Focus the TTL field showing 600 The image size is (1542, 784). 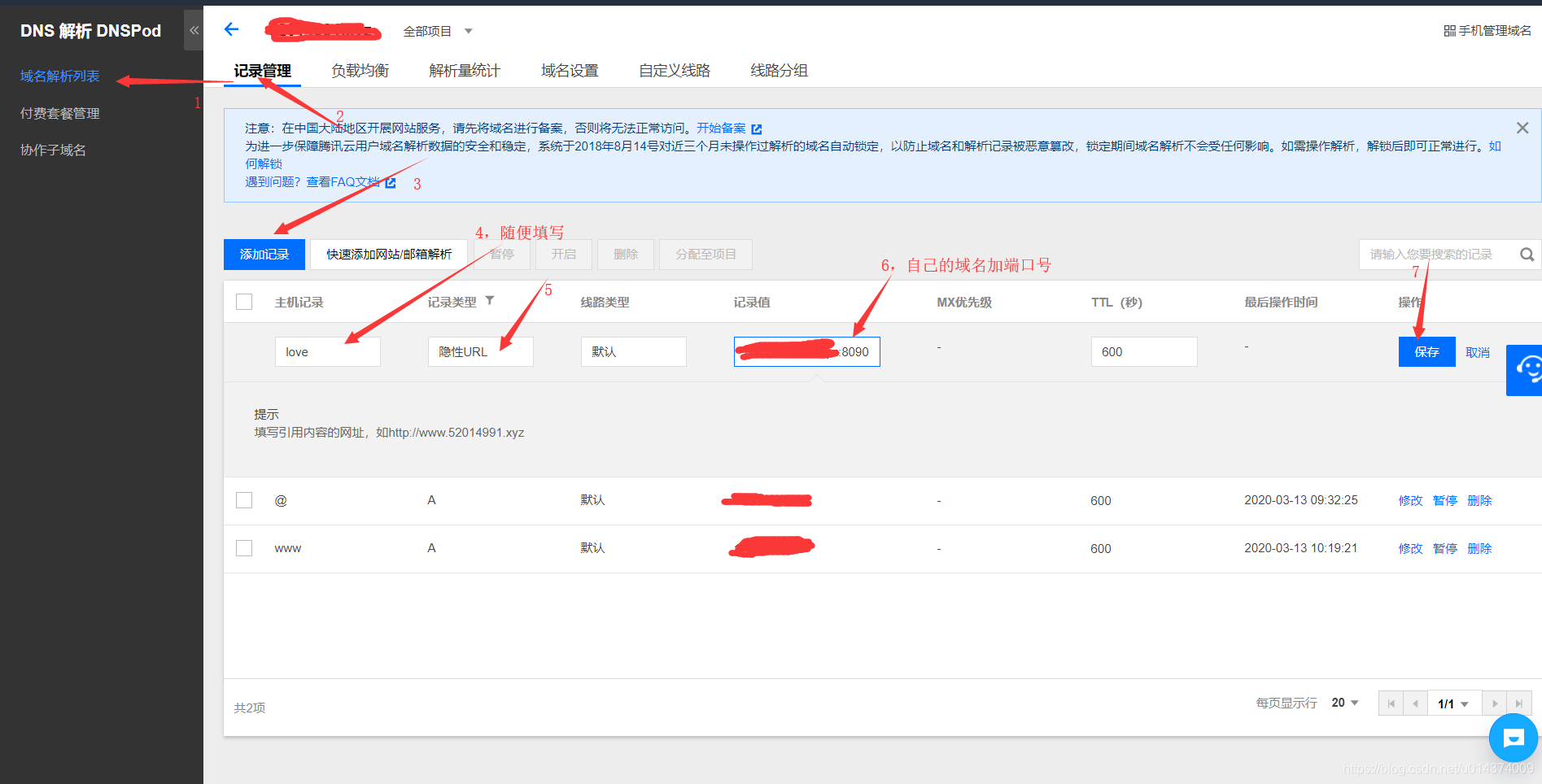click(x=1143, y=351)
